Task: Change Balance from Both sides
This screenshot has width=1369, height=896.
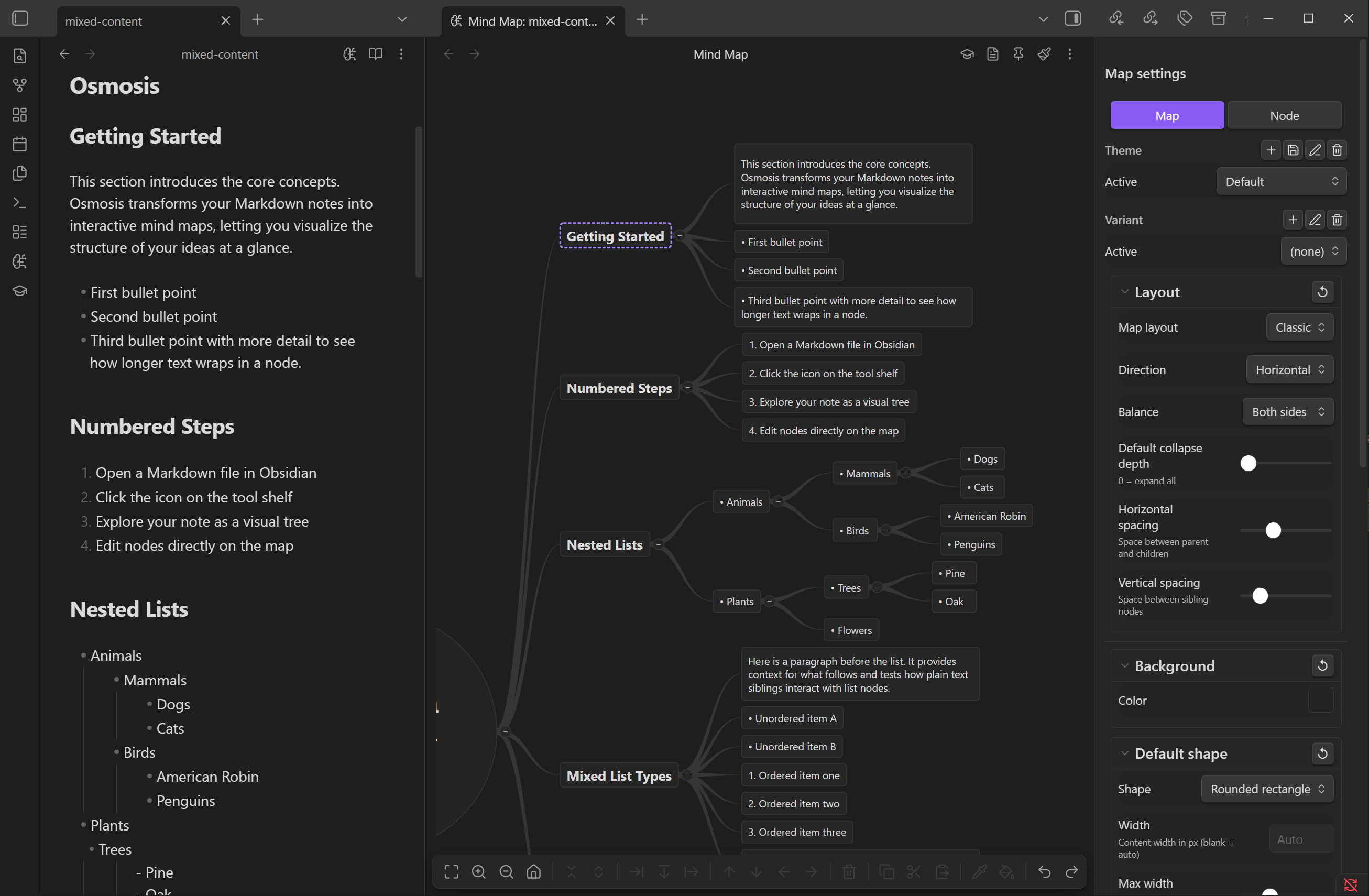Action: pos(1287,411)
